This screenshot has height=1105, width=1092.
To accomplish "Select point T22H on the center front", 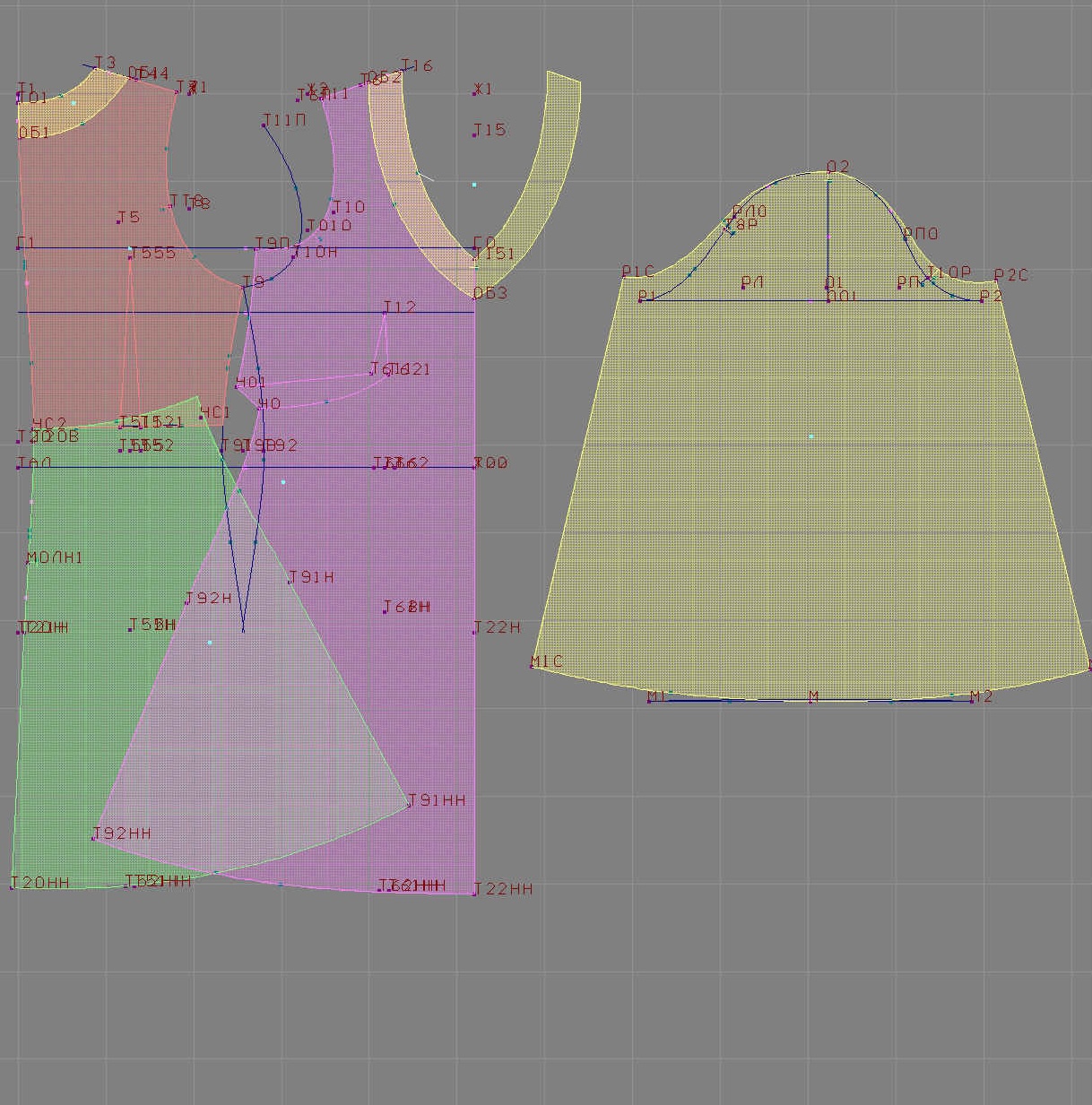I will (x=474, y=632).
